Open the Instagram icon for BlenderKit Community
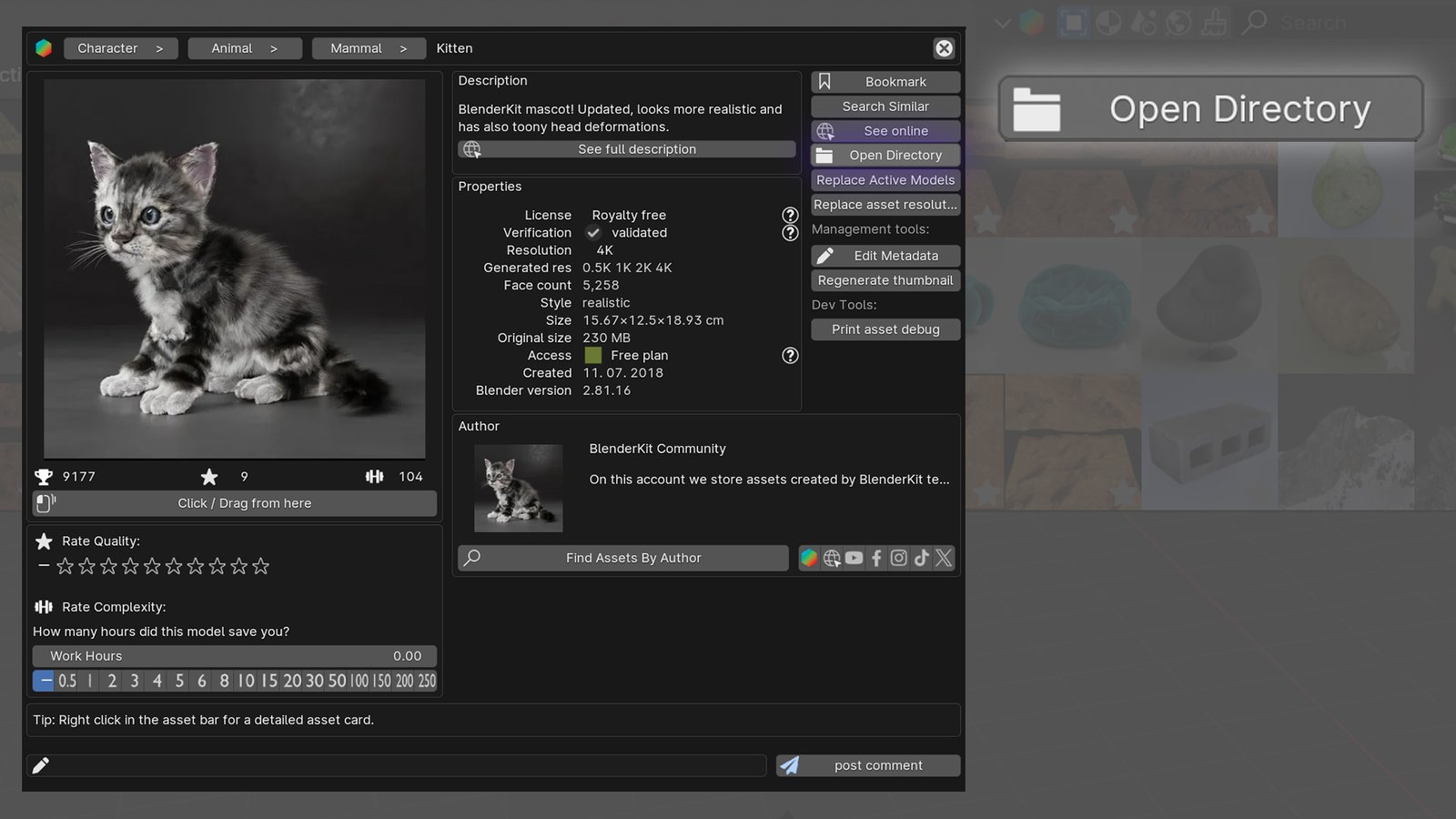Image resolution: width=1456 pixels, height=819 pixels. (x=898, y=558)
